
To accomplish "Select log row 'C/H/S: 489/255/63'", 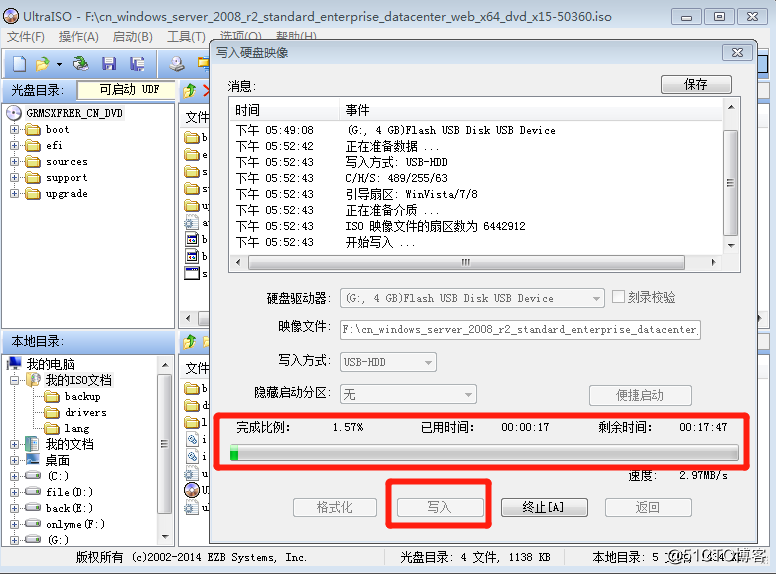I will tap(396, 178).
